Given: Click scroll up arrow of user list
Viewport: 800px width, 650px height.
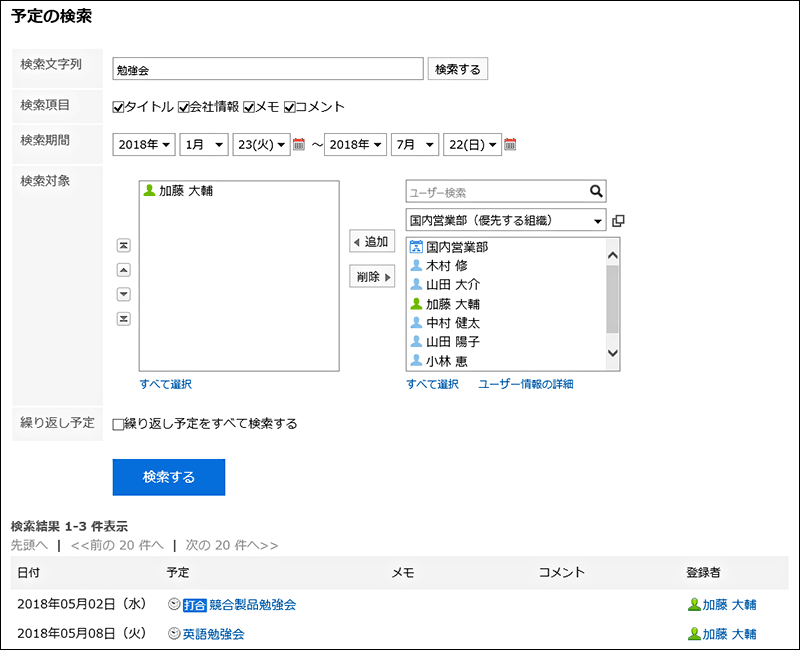Looking at the screenshot, I should 613,255.
